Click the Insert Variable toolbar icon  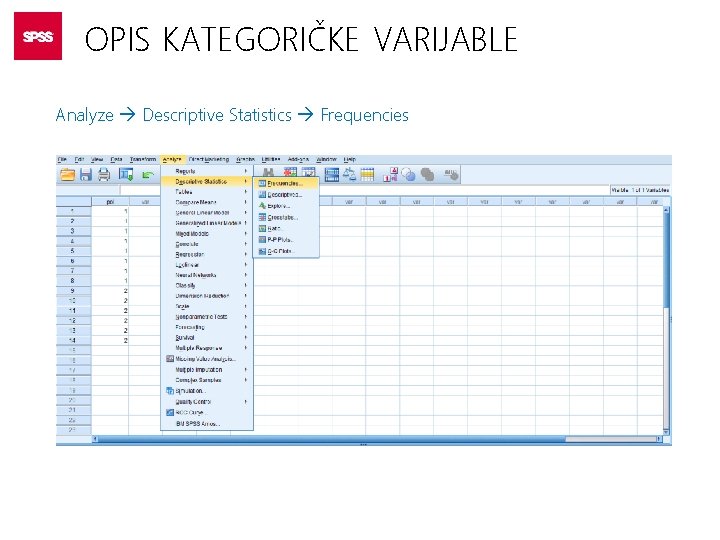tap(309, 173)
